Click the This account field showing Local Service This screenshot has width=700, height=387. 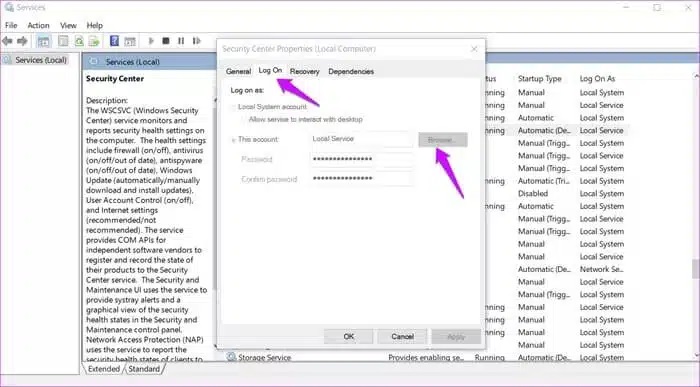coord(361,139)
